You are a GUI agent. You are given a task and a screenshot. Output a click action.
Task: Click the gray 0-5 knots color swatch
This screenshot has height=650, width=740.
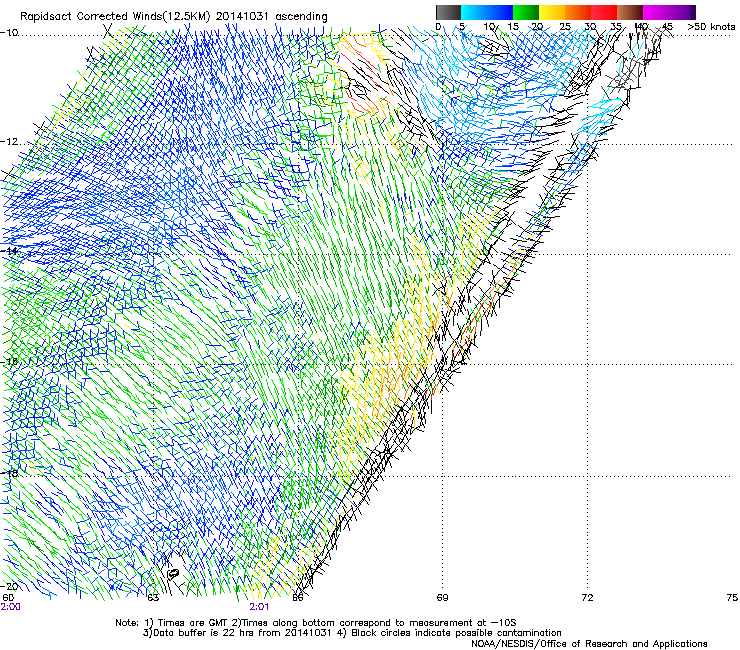tap(448, 12)
